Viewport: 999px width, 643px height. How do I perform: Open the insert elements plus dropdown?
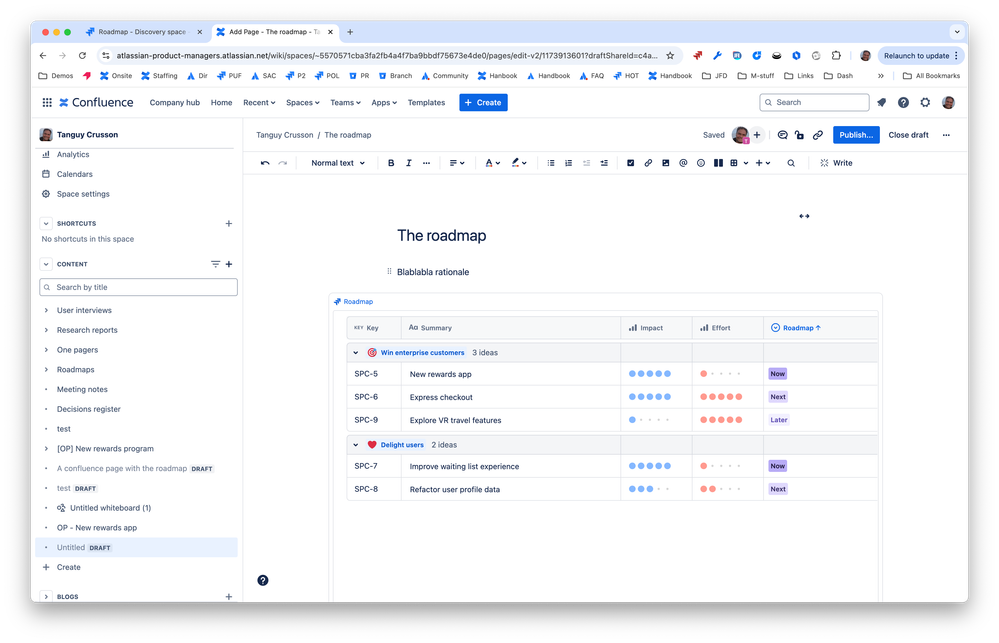(x=763, y=163)
